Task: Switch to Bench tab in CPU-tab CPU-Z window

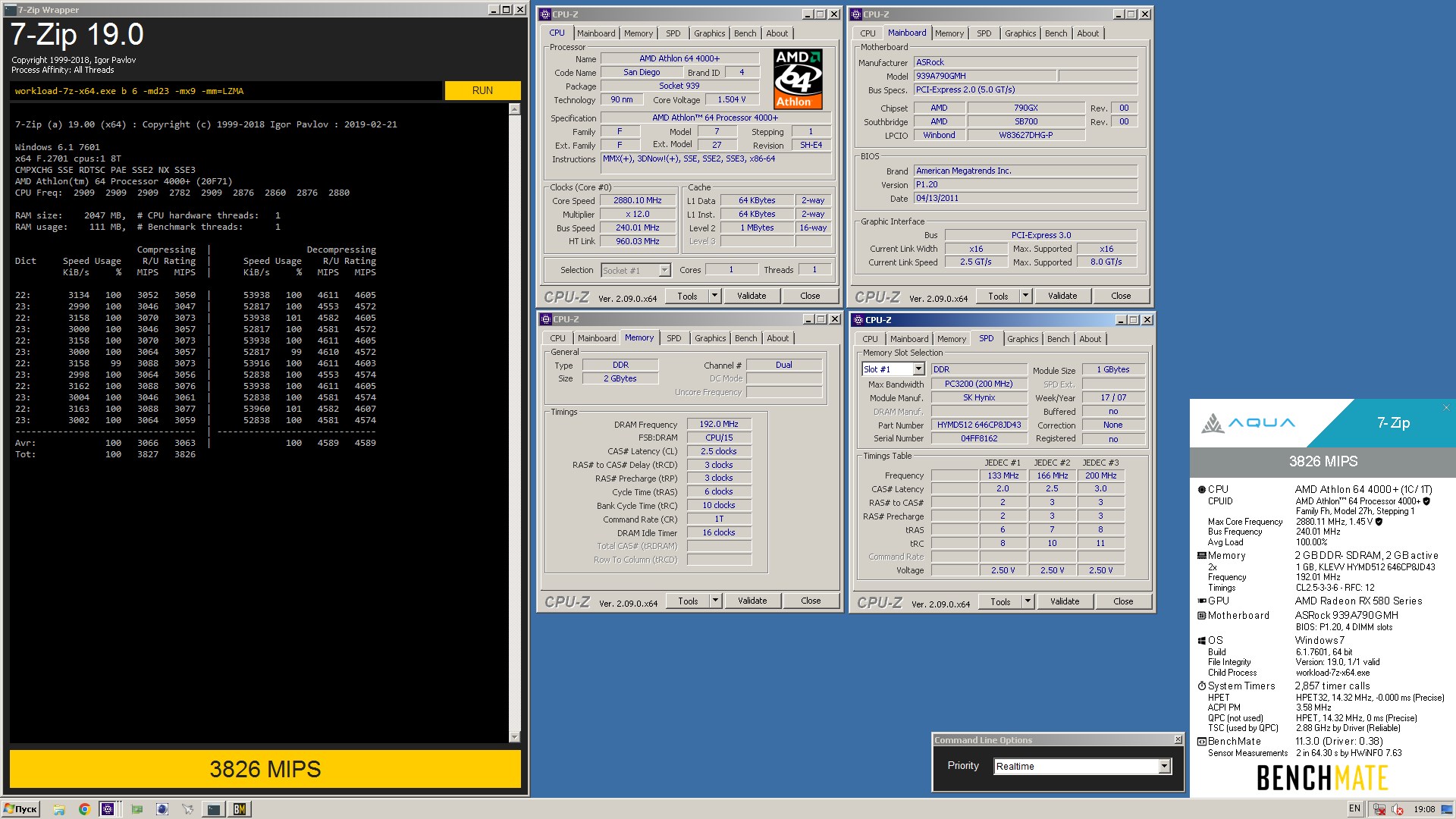Action: [x=745, y=33]
